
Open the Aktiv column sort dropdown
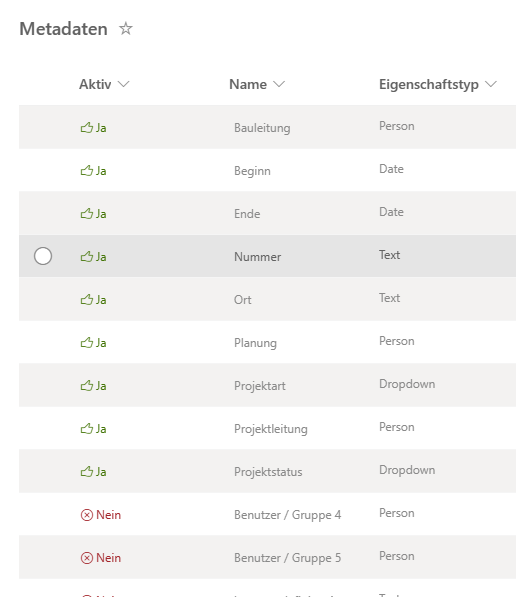123,84
